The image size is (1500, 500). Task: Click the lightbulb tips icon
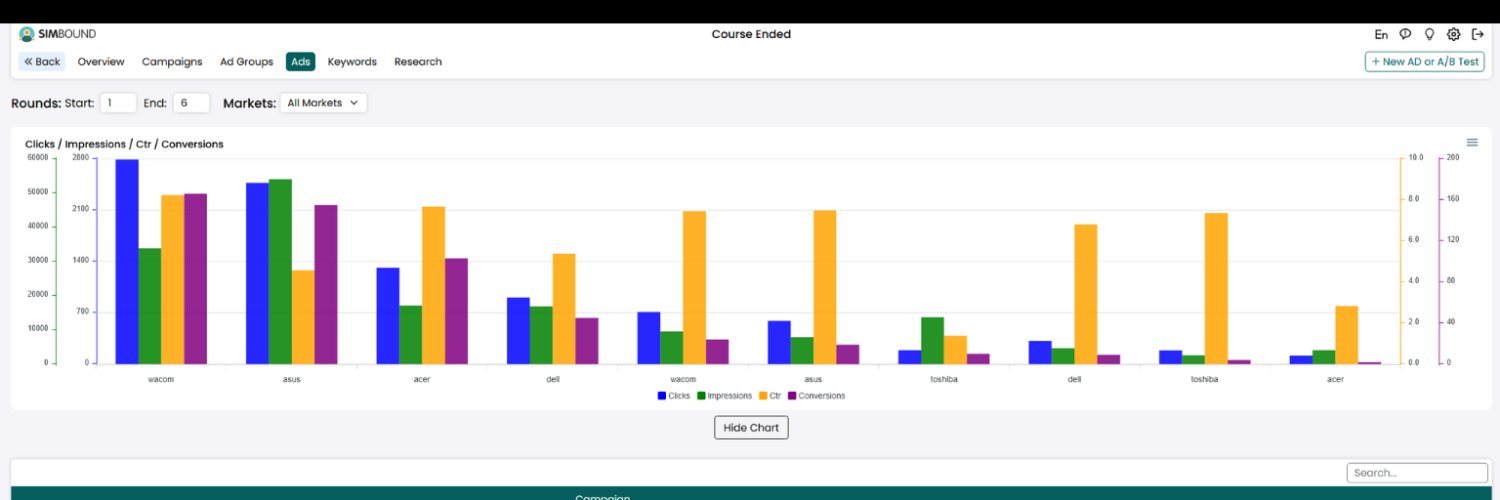(x=1429, y=34)
